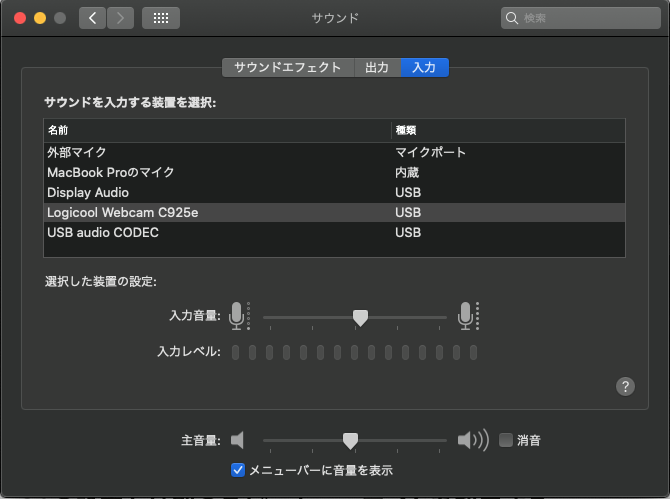The image size is (670, 499).
Task: Toggle メニューバーに音量を表示 checkbox
Action: (x=238, y=470)
